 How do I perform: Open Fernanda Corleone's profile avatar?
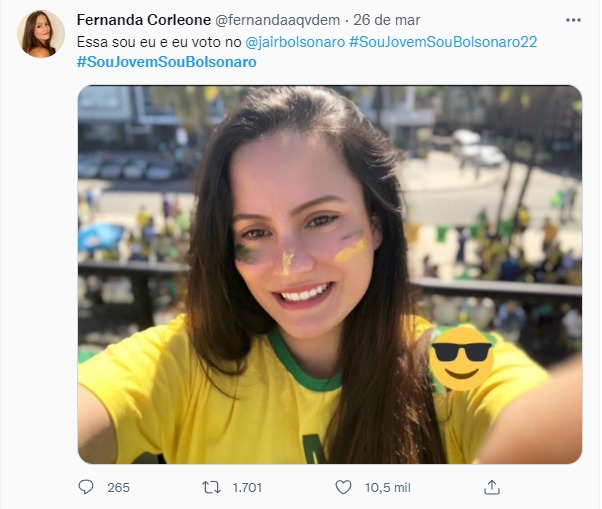point(41,34)
